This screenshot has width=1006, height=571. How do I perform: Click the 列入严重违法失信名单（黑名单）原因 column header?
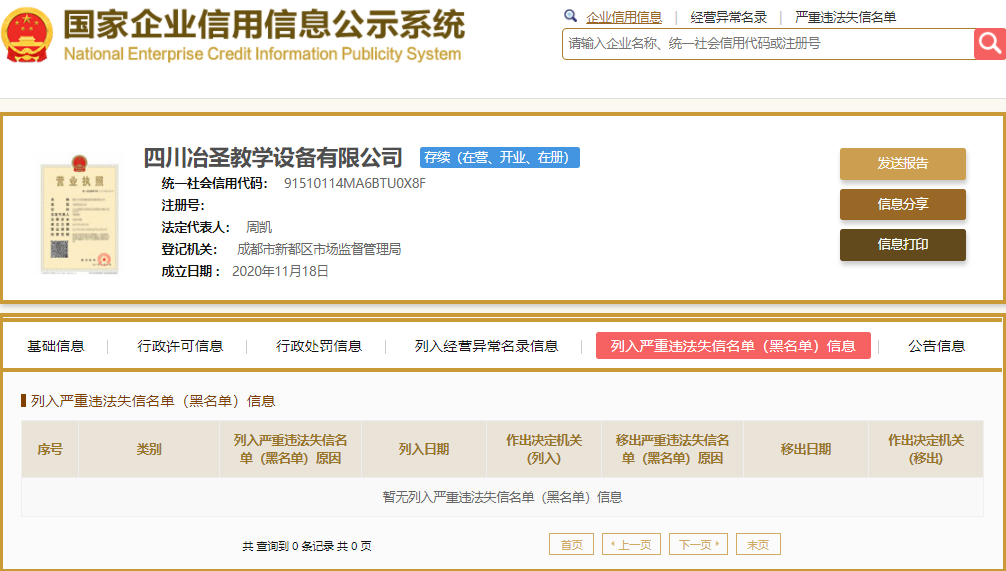(291, 449)
